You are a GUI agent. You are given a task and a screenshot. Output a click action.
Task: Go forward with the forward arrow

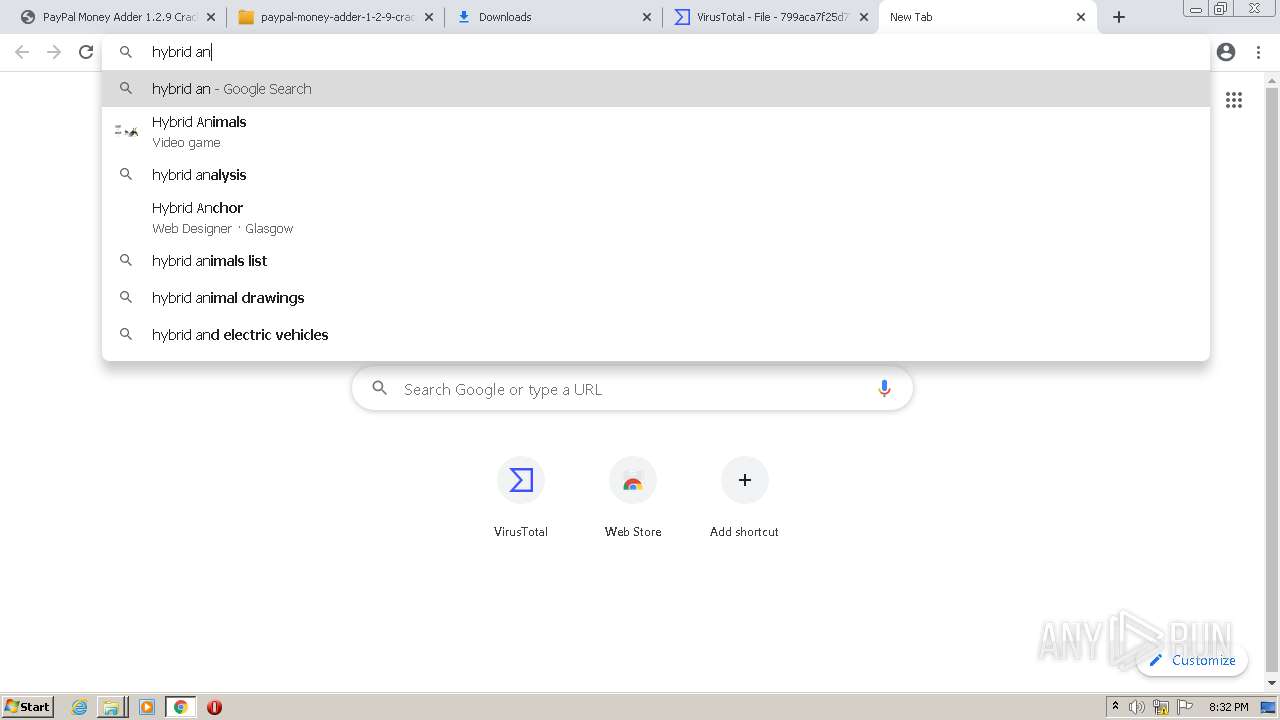pyautogui.click(x=54, y=52)
